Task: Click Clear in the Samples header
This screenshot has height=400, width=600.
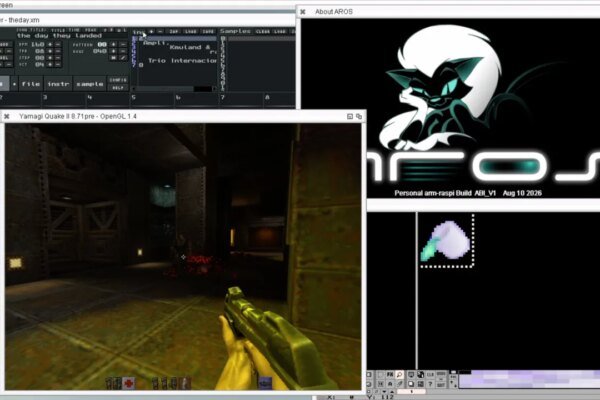Action: [x=262, y=31]
